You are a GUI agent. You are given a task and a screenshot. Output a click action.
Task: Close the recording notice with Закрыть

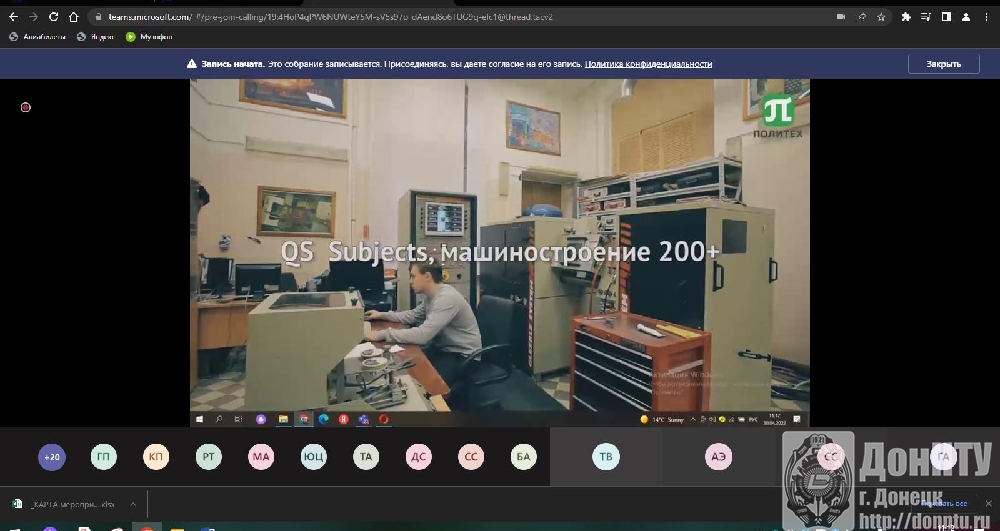943,64
